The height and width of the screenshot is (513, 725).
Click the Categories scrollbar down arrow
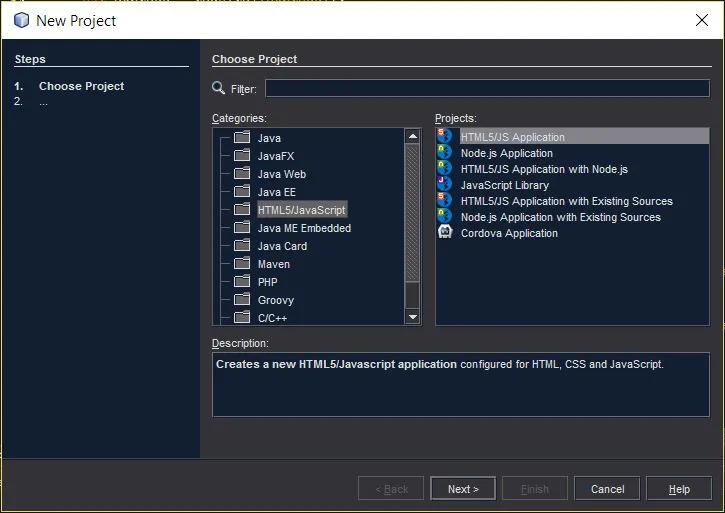[412, 317]
